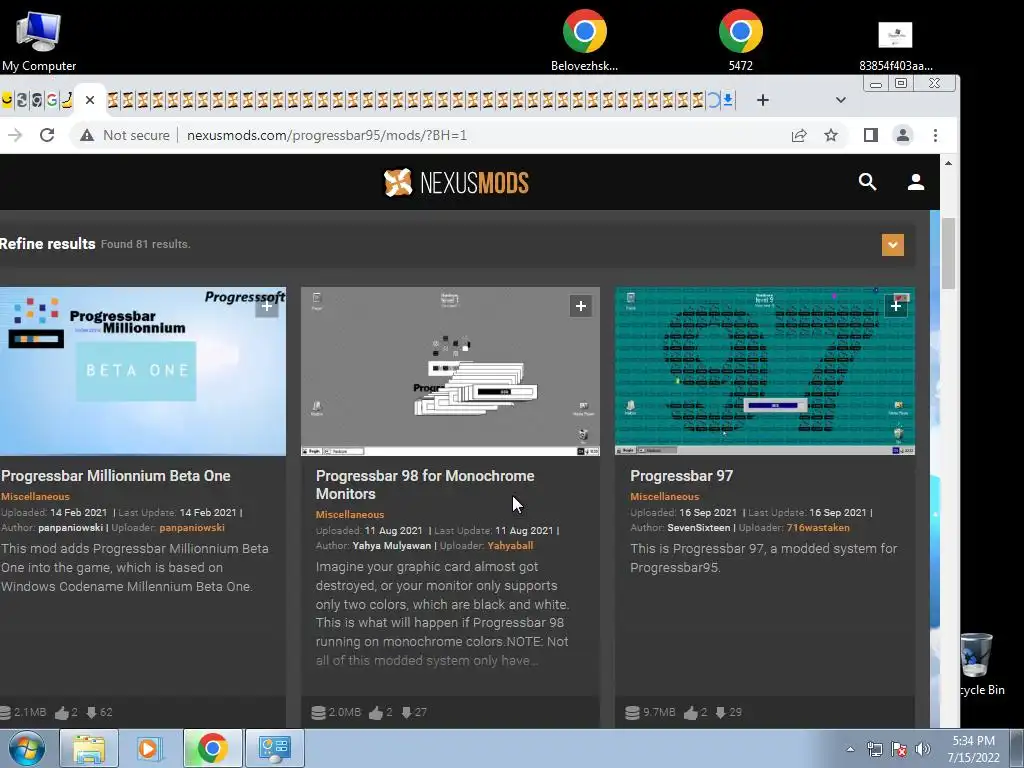The height and width of the screenshot is (768, 1024).
Task: Click Miscellaneous category under Progressbar 97
Action: point(664,496)
